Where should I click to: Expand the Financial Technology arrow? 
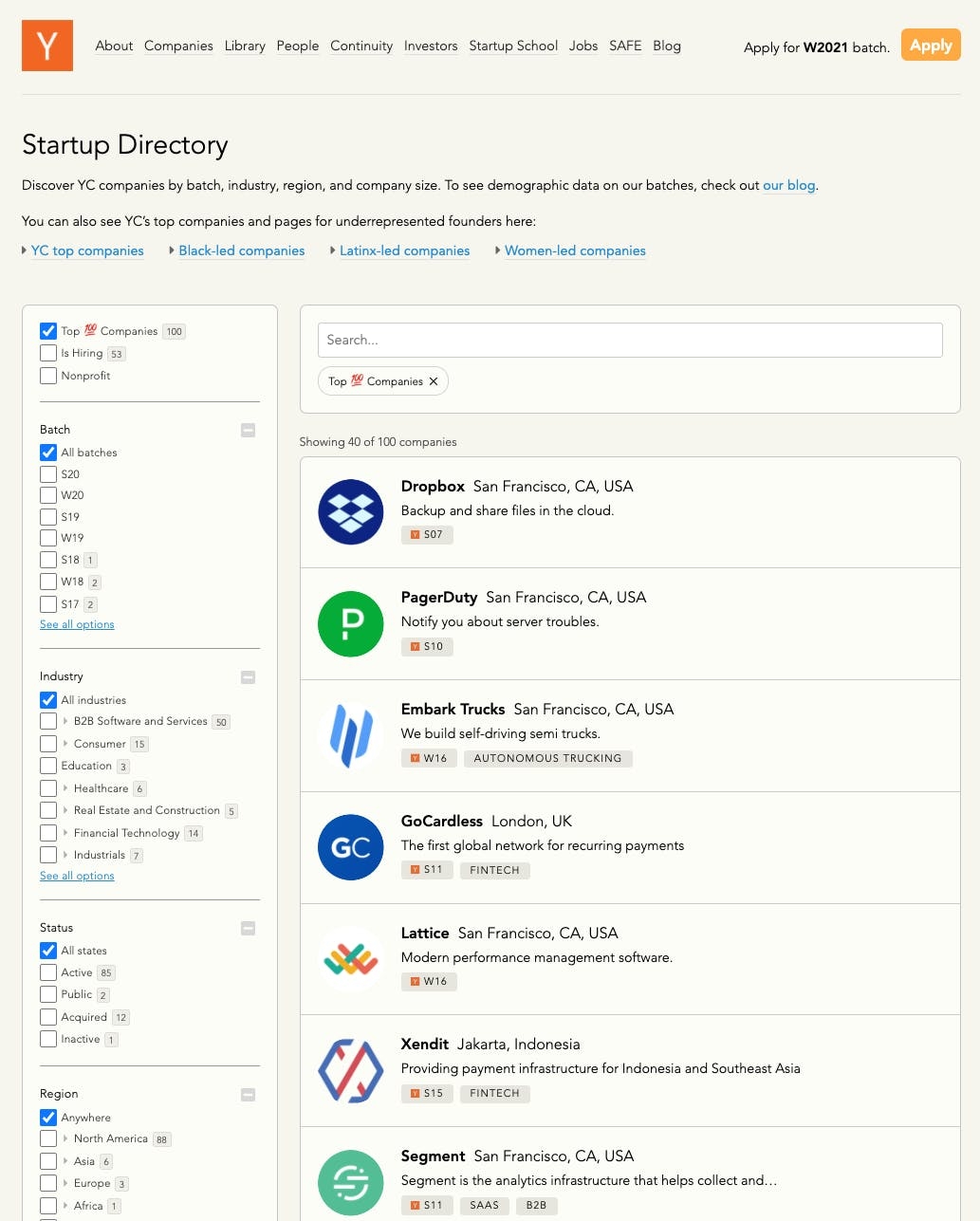pyautogui.click(x=65, y=833)
